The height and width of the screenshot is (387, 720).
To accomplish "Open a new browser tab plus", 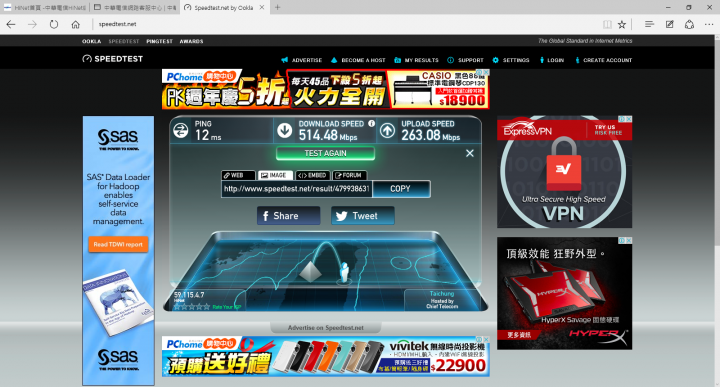I will pyautogui.click(x=277, y=7).
